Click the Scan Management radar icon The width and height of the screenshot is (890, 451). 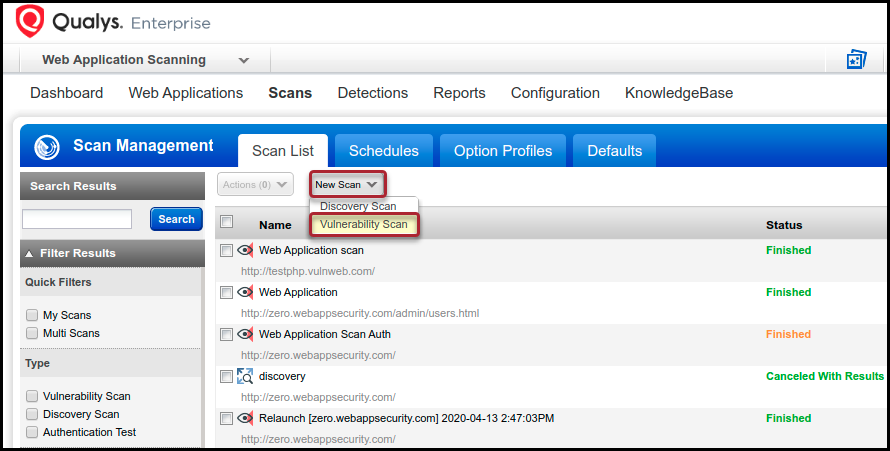pos(47,147)
